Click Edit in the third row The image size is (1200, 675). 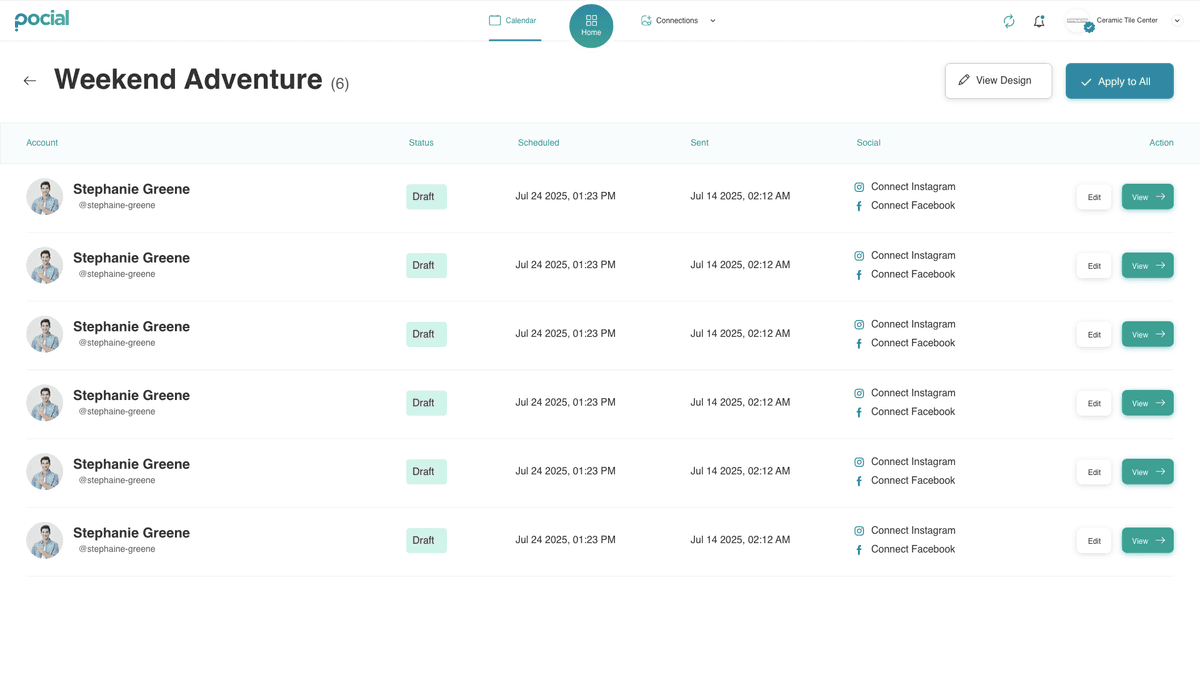1094,335
